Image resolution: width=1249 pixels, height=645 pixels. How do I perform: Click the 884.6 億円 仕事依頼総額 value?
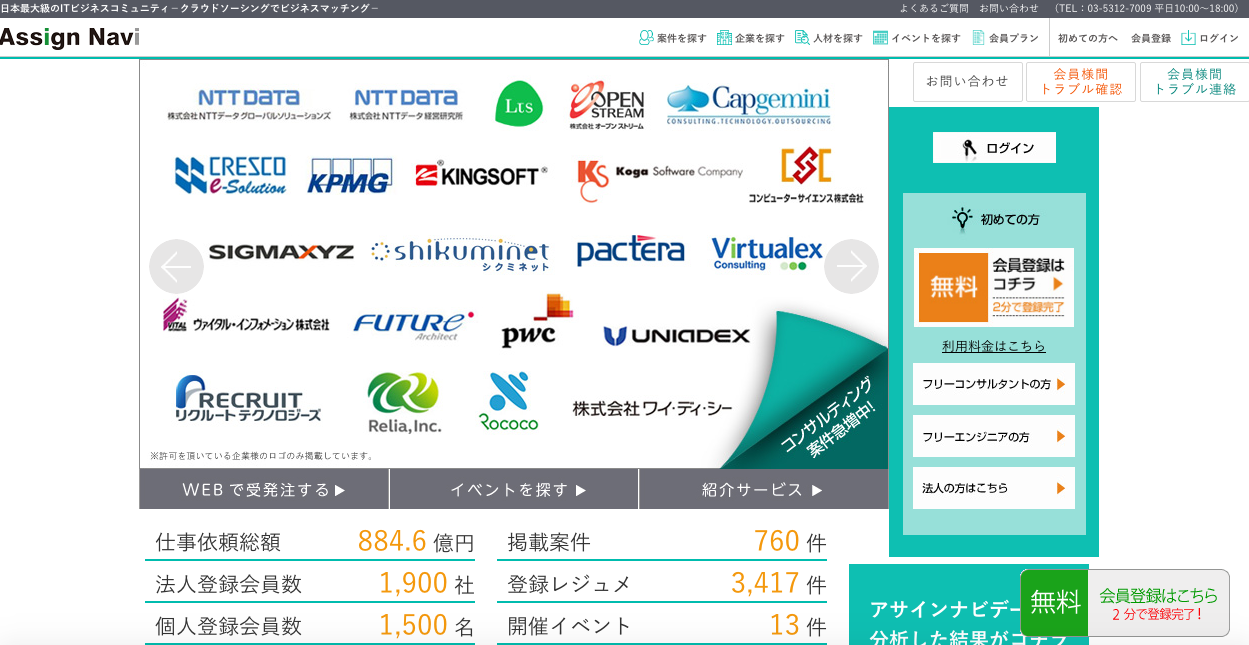416,541
